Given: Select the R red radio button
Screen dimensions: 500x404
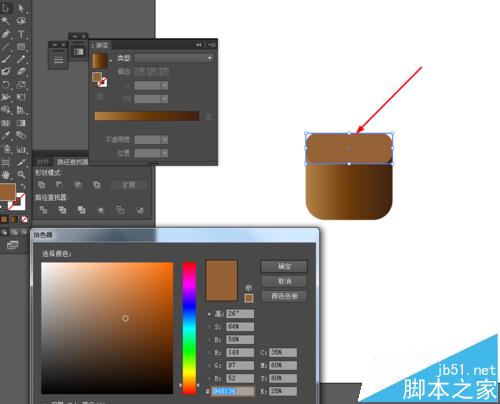Looking at the screenshot, I should [209, 353].
